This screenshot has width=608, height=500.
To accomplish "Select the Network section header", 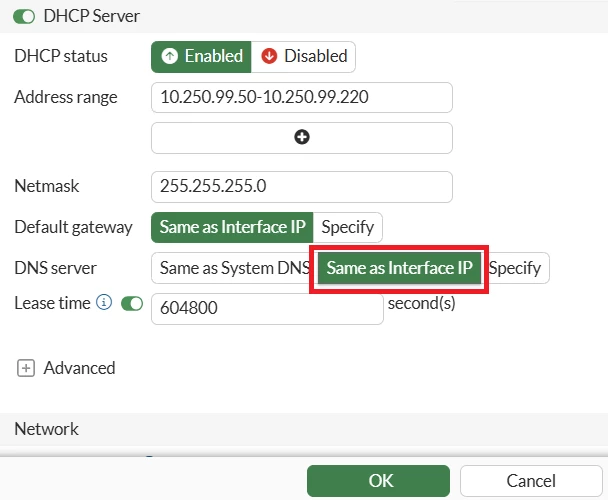I will point(304,429).
